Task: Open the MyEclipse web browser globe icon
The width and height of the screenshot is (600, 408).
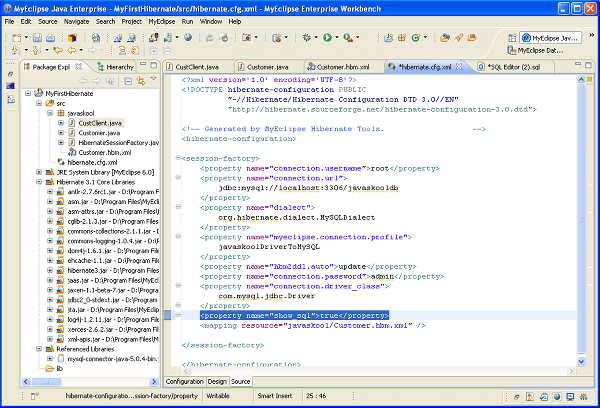Action: tap(188, 38)
